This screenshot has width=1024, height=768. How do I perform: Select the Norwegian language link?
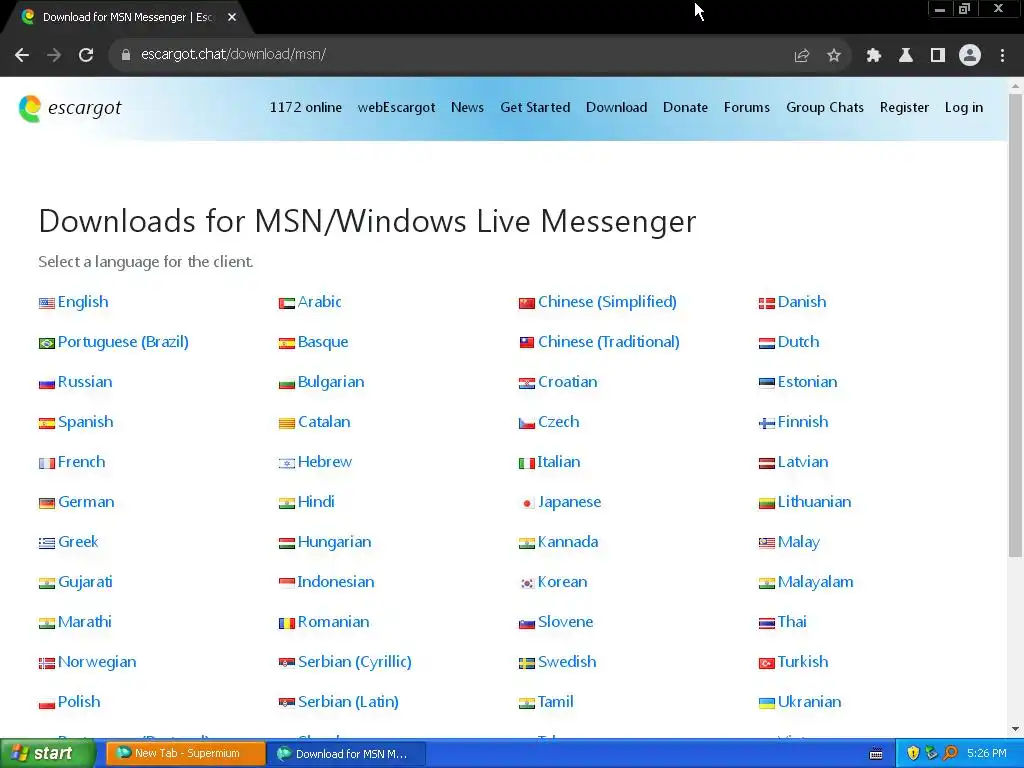point(97,663)
